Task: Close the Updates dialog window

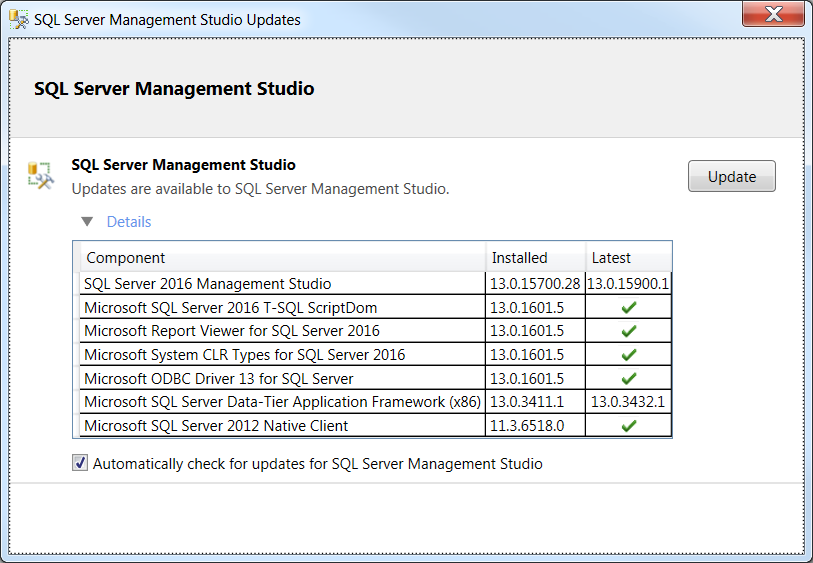Action: 772,15
